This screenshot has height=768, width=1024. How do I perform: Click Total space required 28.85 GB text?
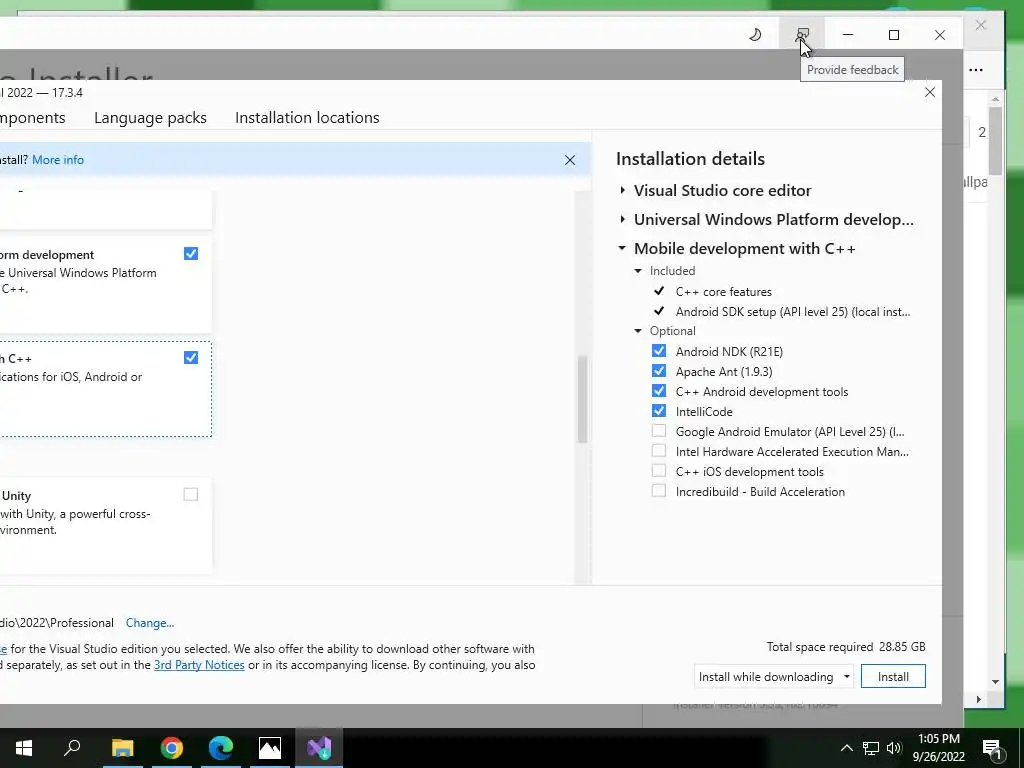(846, 647)
